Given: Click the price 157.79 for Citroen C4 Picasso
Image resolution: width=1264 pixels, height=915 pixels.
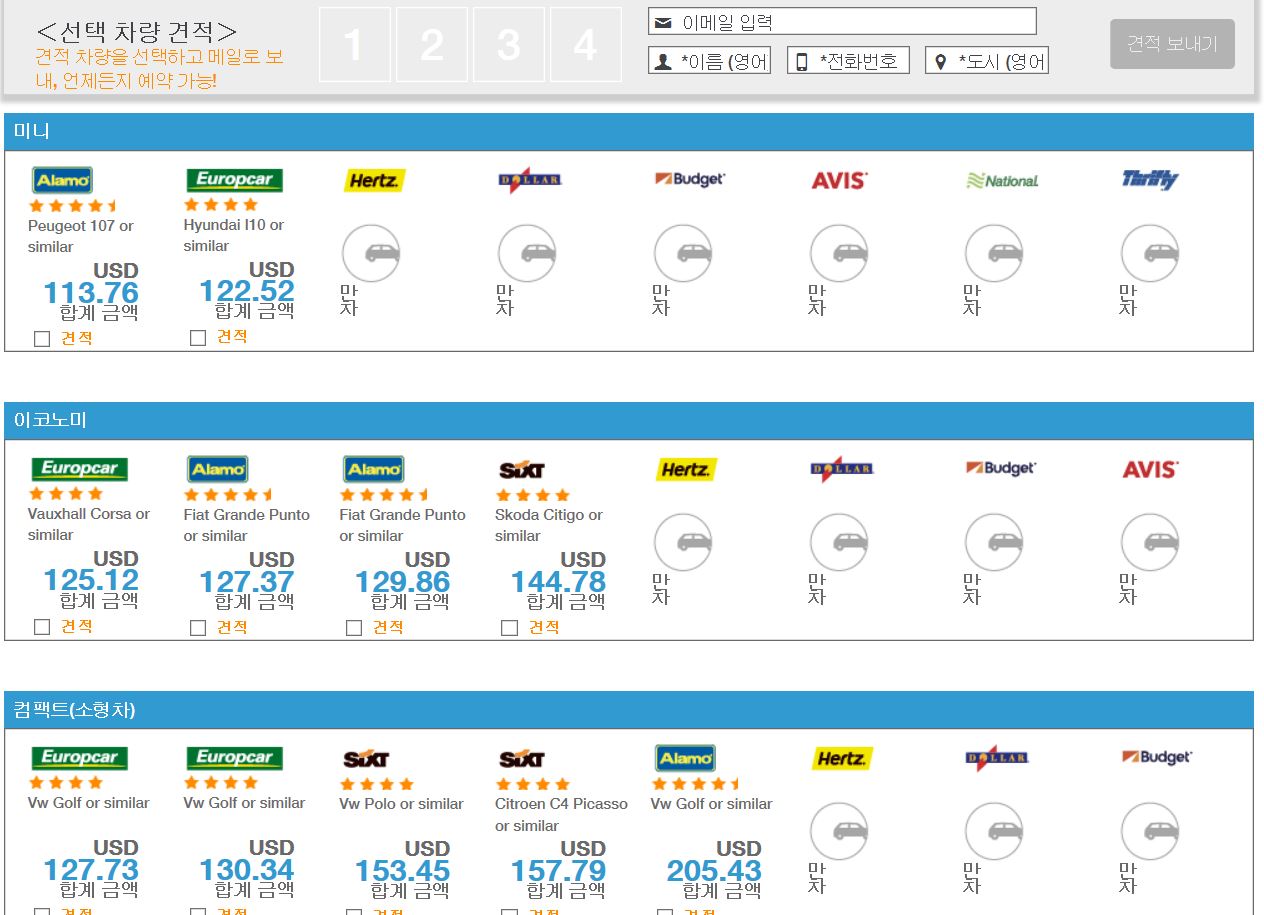Looking at the screenshot, I should tap(559, 871).
